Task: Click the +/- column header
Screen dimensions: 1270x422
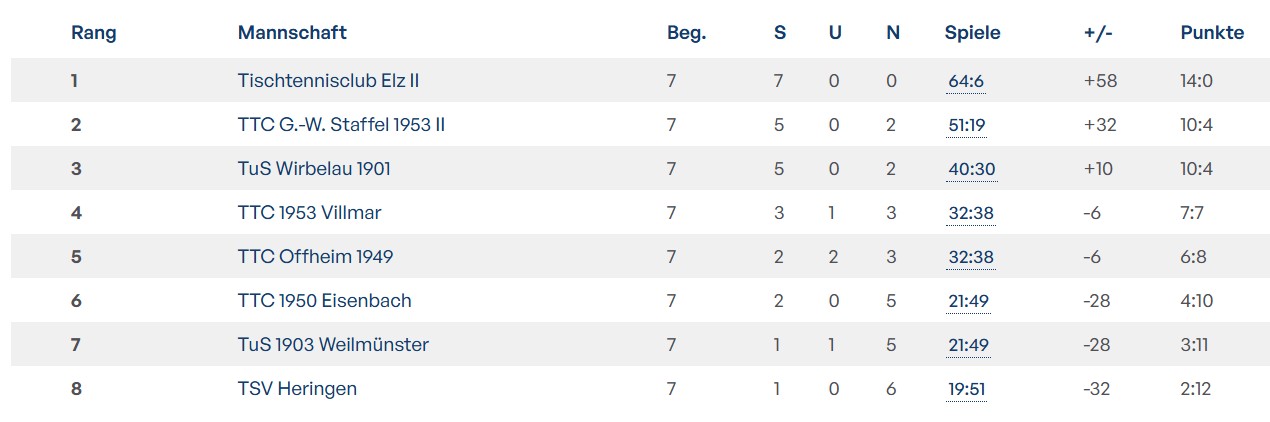Action: point(1098,33)
